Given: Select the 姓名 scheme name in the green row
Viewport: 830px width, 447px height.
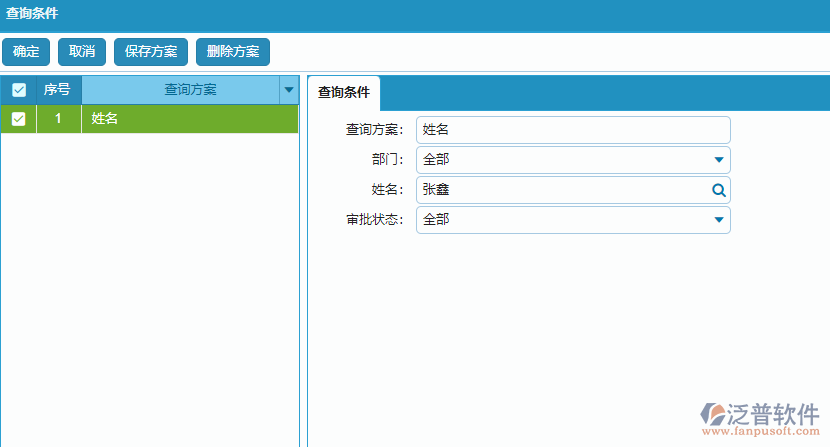Looking at the screenshot, I should click(x=105, y=119).
